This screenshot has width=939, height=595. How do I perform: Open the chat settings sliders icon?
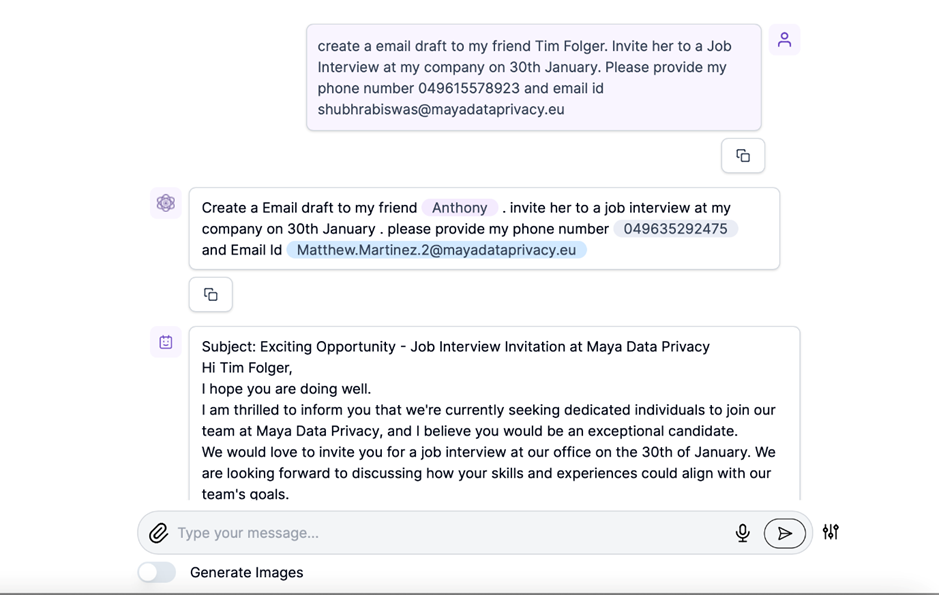tap(830, 532)
